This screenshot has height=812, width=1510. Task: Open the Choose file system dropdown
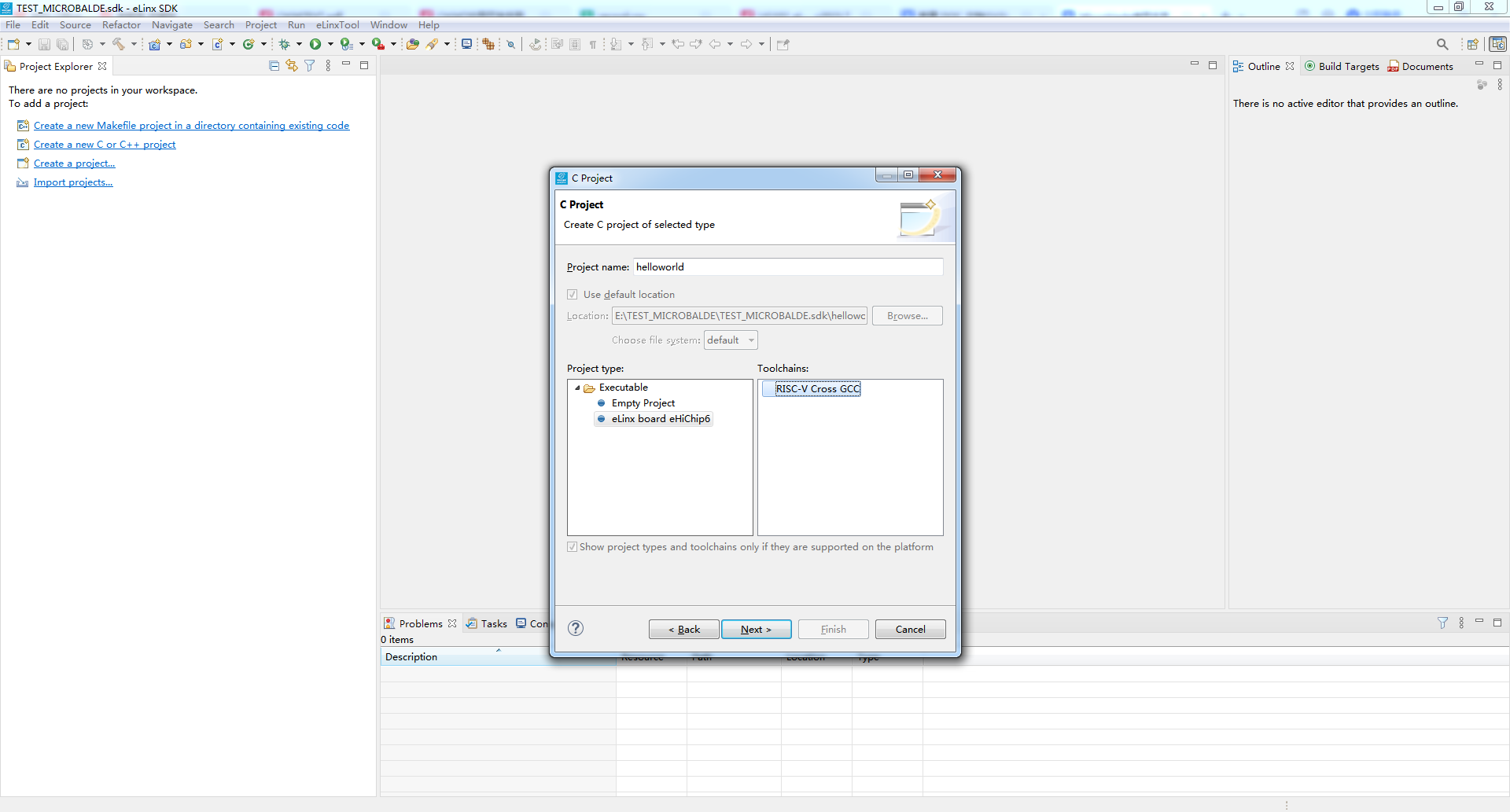point(731,340)
